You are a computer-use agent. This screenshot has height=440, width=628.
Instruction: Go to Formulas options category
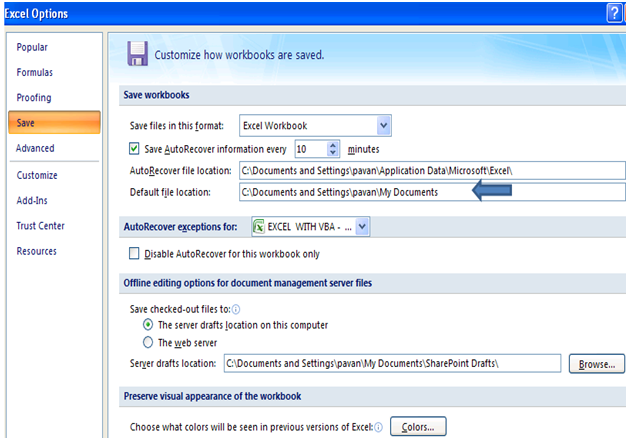(x=34, y=72)
